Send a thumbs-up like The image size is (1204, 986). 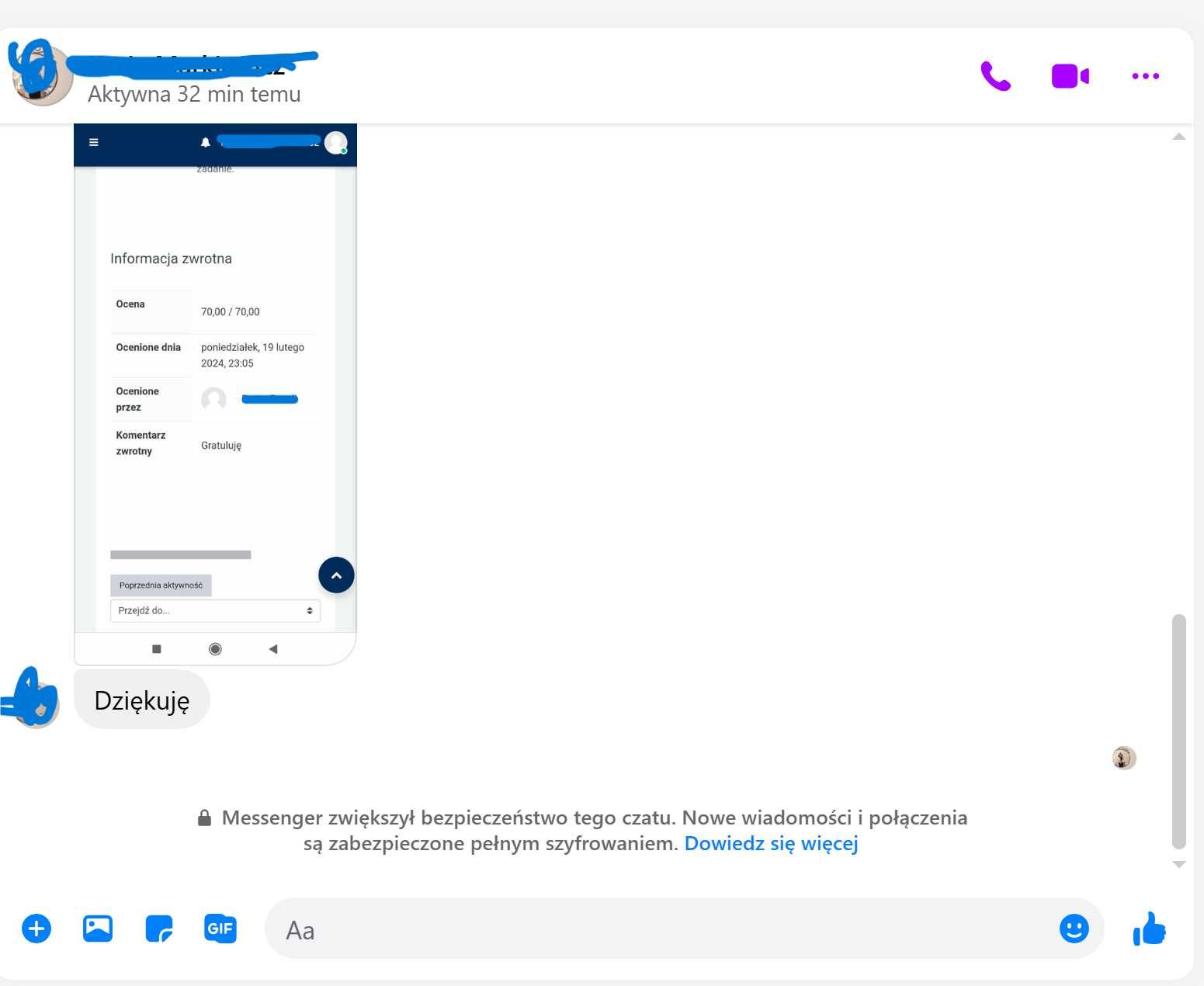(x=1149, y=929)
